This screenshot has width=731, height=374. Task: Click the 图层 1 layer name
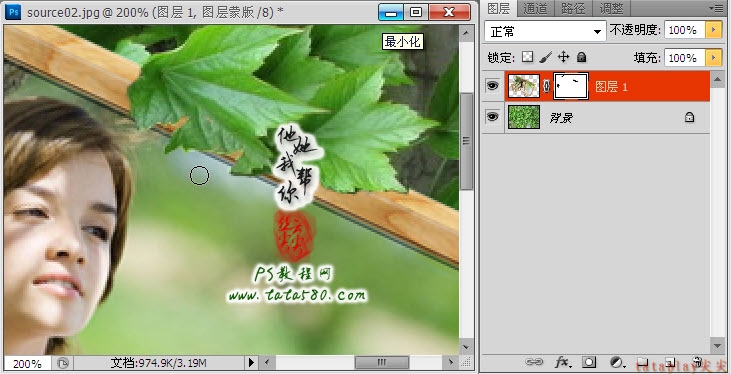[611, 87]
